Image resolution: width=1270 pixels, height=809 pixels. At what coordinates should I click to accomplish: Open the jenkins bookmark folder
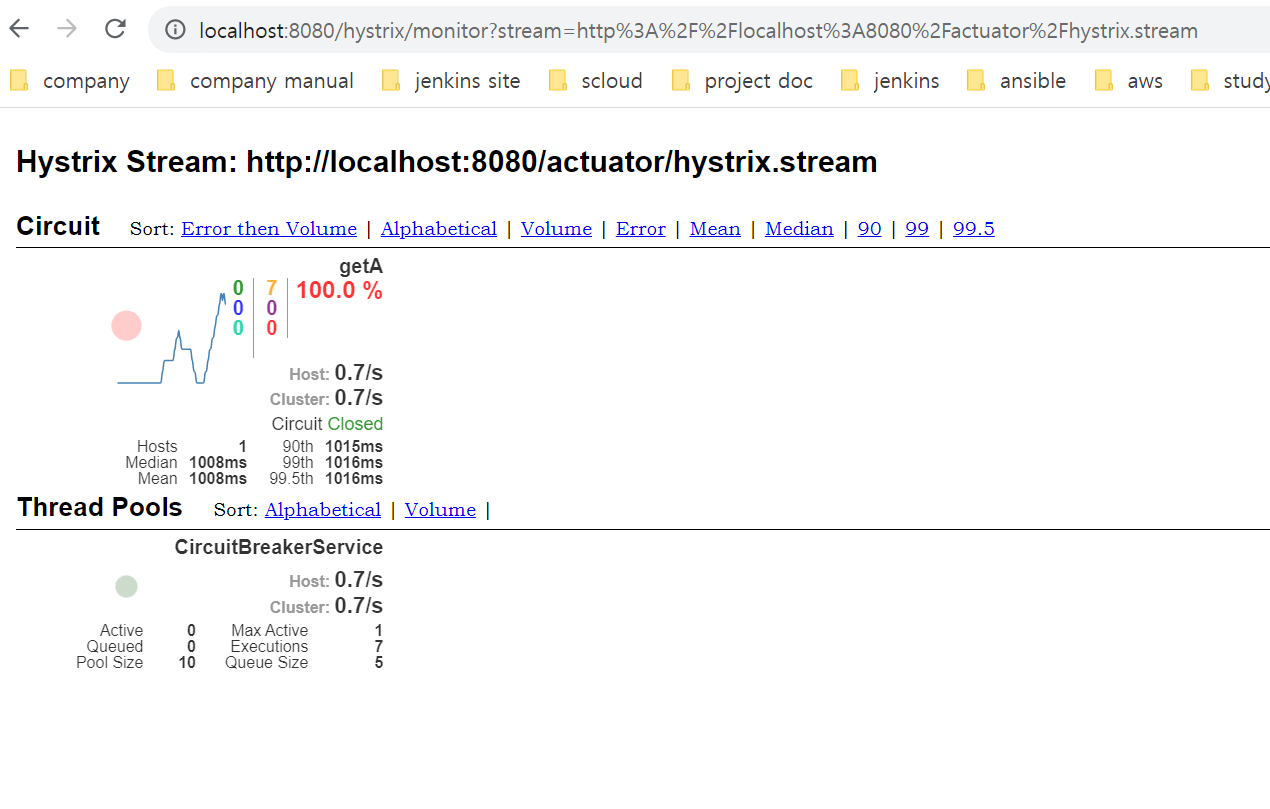890,81
